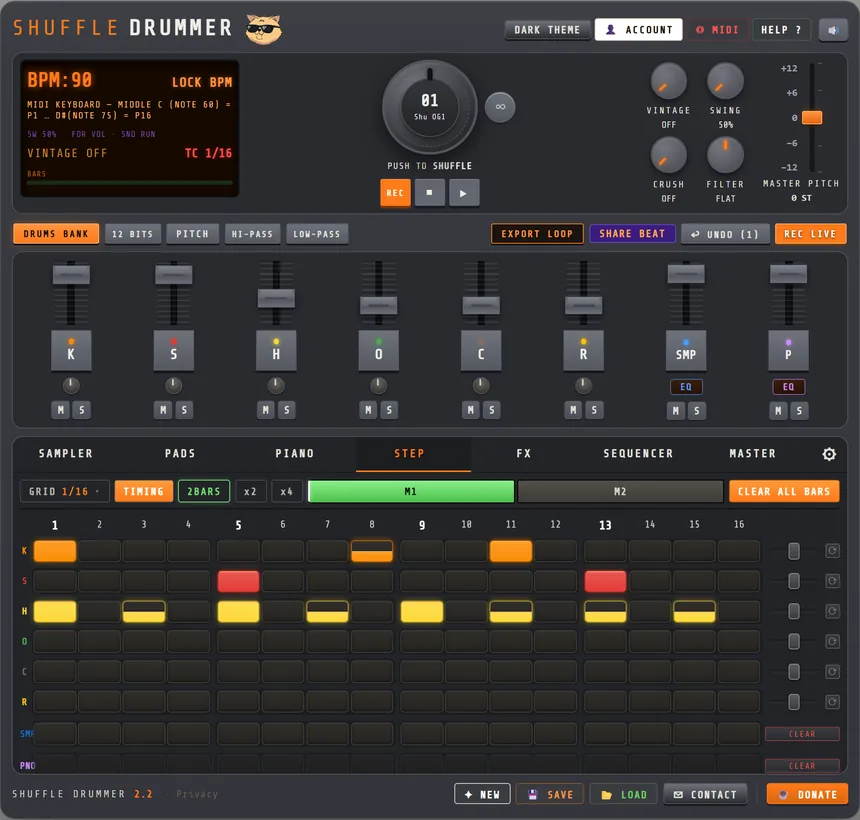Viewport: 860px width, 820px height.
Task: Solo the C channel
Action: [492, 410]
